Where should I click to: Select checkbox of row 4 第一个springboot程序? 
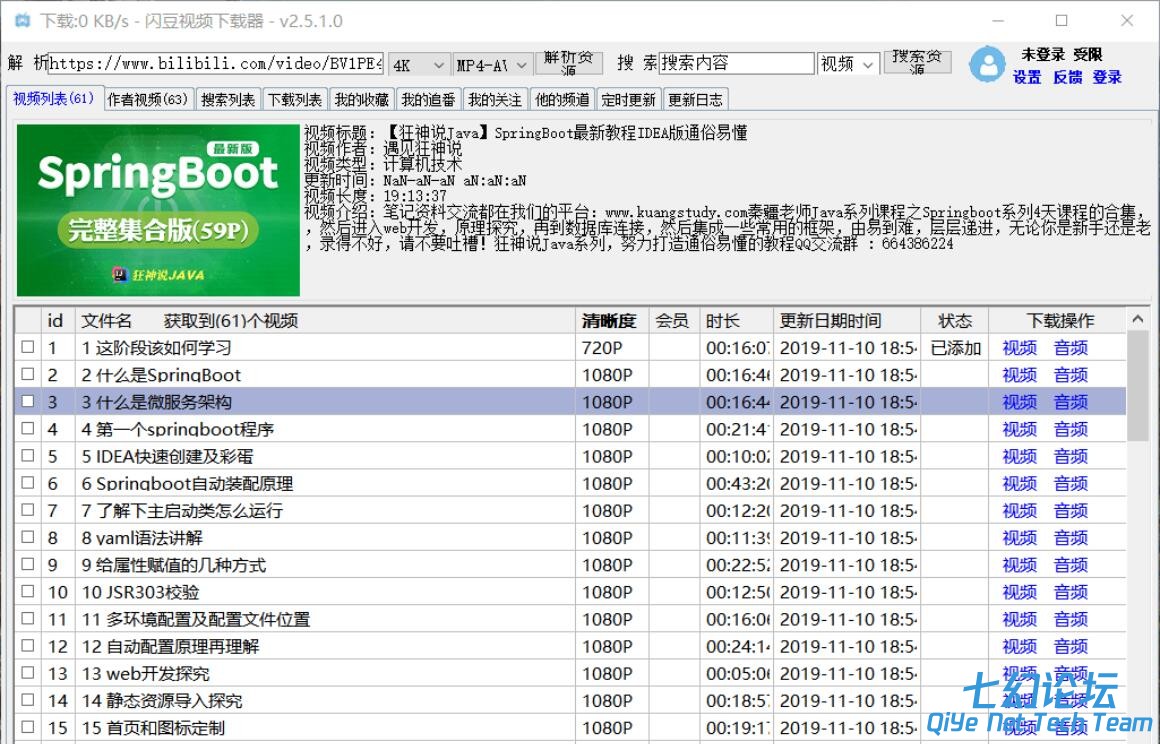[28, 428]
